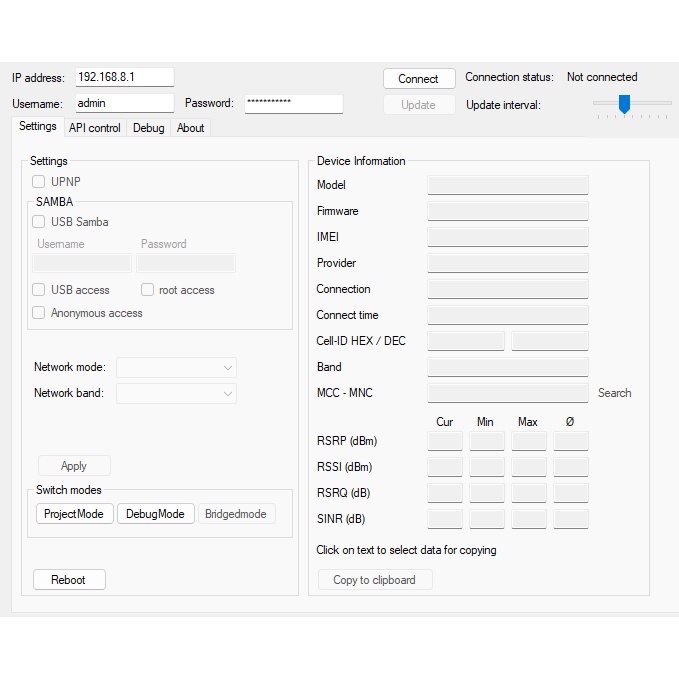This screenshot has width=679, height=679.
Task: Enable the UPNP checkbox
Action: point(39,182)
